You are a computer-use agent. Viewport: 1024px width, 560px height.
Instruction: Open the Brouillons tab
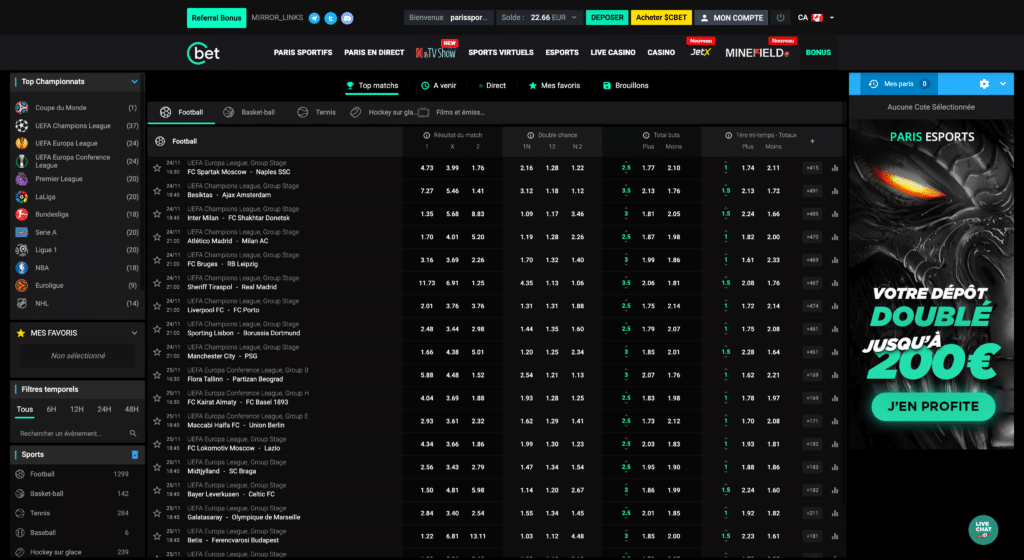[x=626, y=86]
